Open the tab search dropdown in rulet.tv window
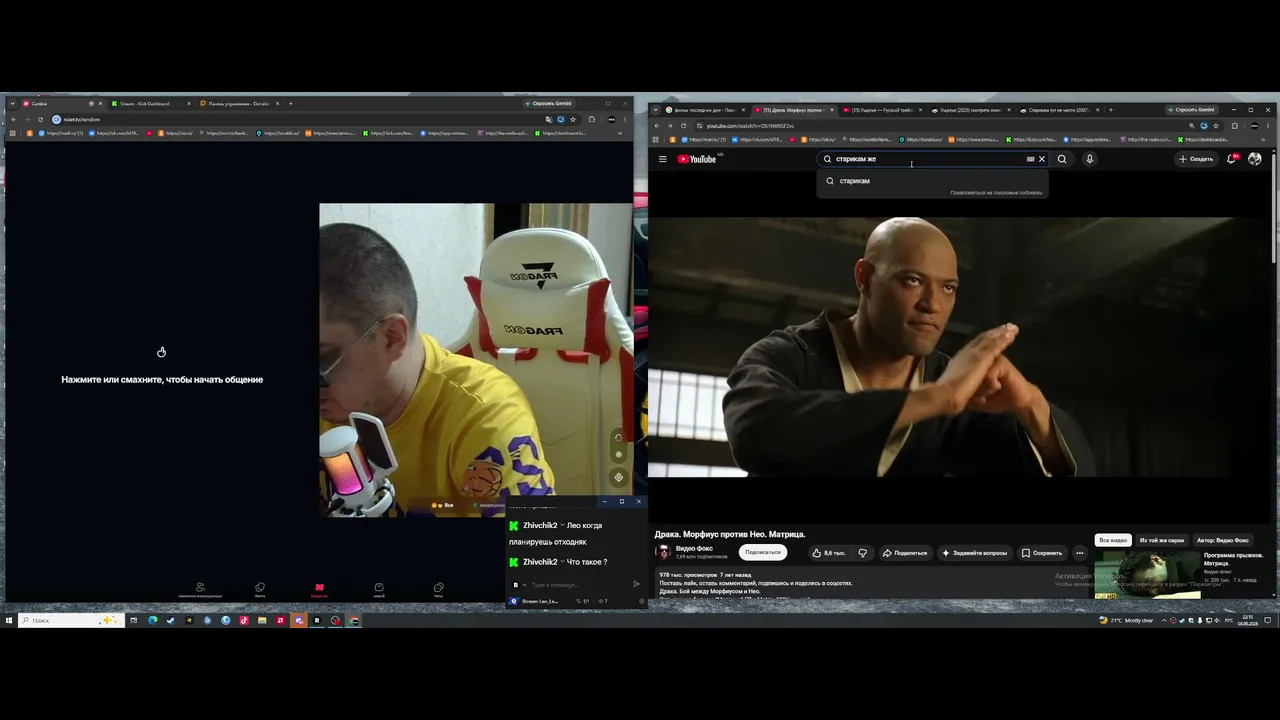This screenshot has width=1280, height=720. (12, 103)
